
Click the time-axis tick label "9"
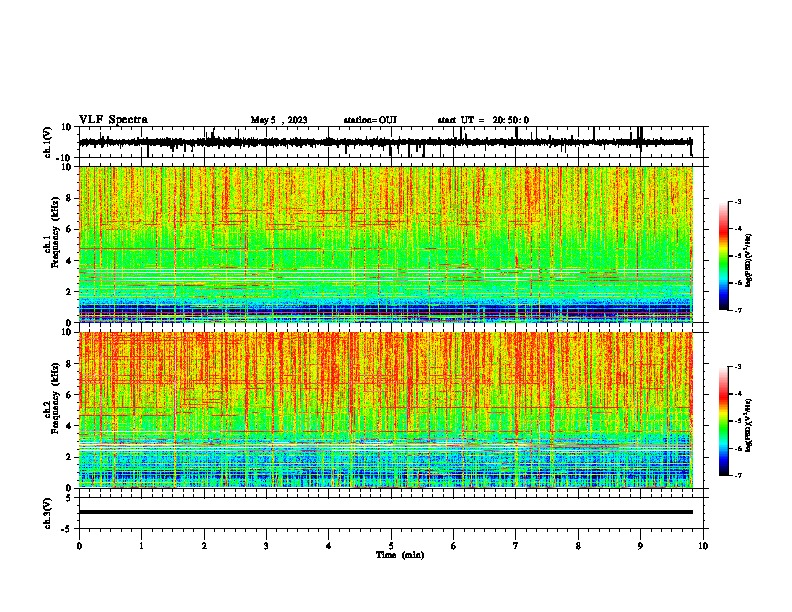[640, 546]
